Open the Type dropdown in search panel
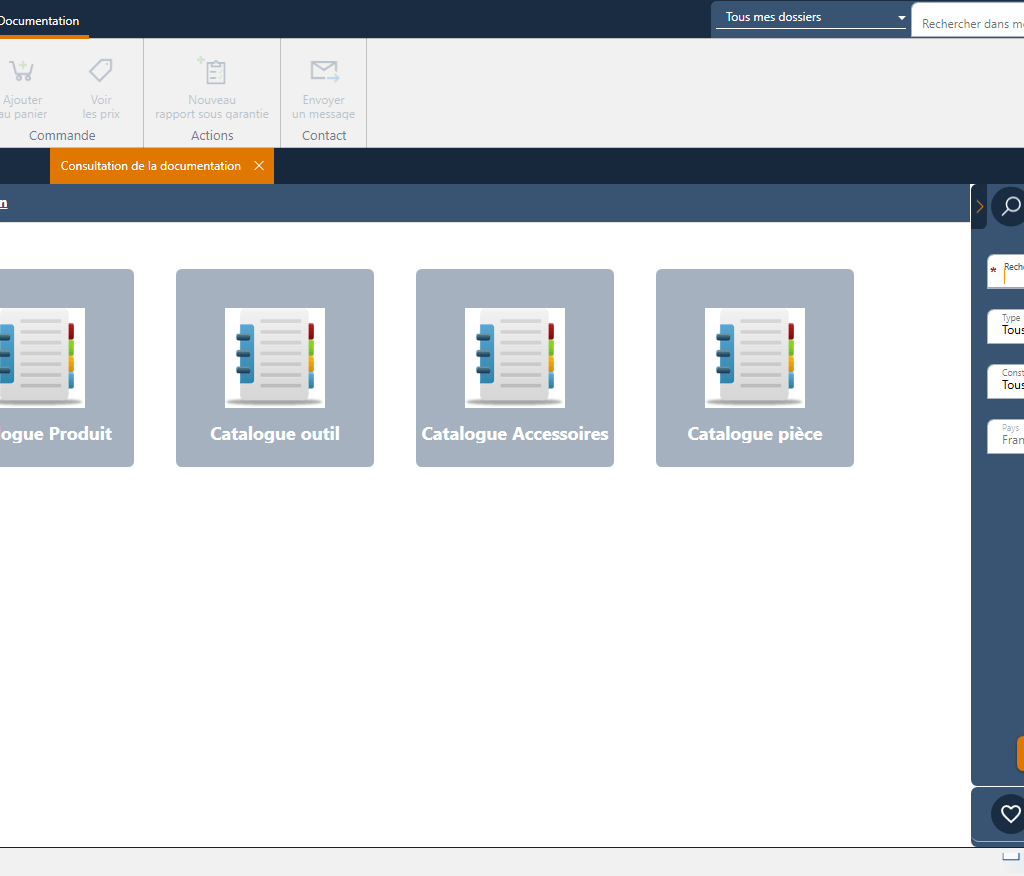Image resolution: width=1024 pixels, height=876 pixels. (x=1010, y=326)
